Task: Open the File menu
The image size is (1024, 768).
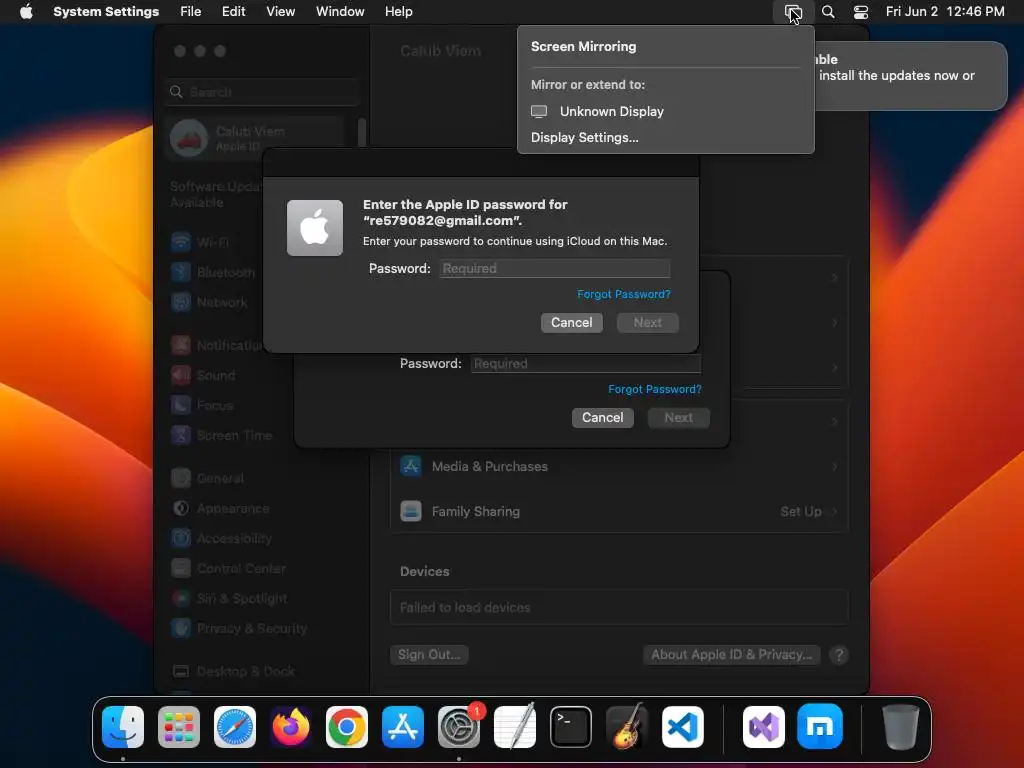Action: (191, 12)
